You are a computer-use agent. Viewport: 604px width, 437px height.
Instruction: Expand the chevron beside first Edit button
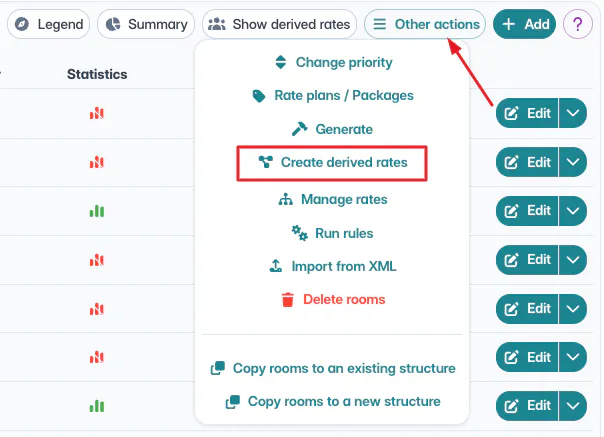click(573, 113)
